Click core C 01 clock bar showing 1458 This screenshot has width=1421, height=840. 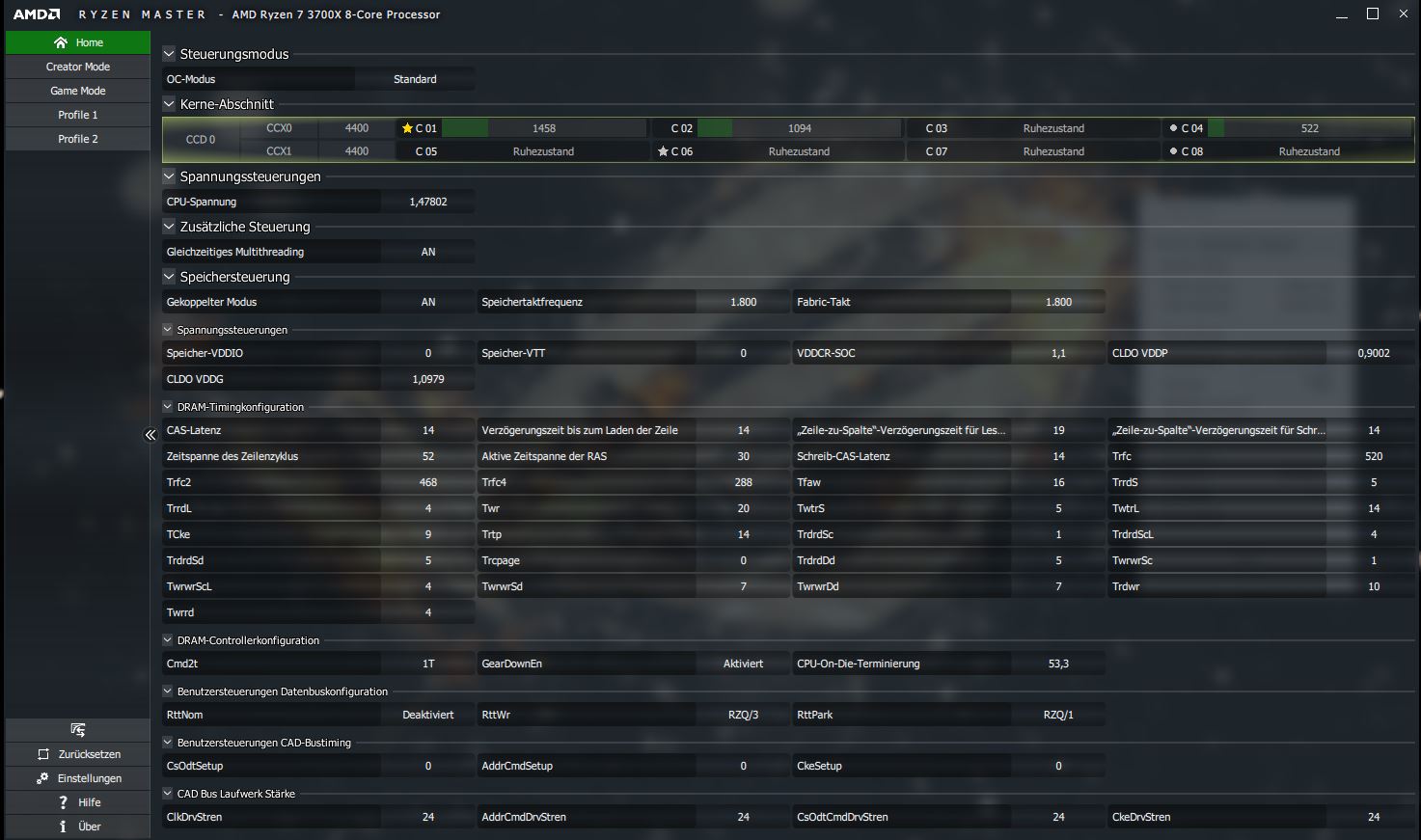544,128
